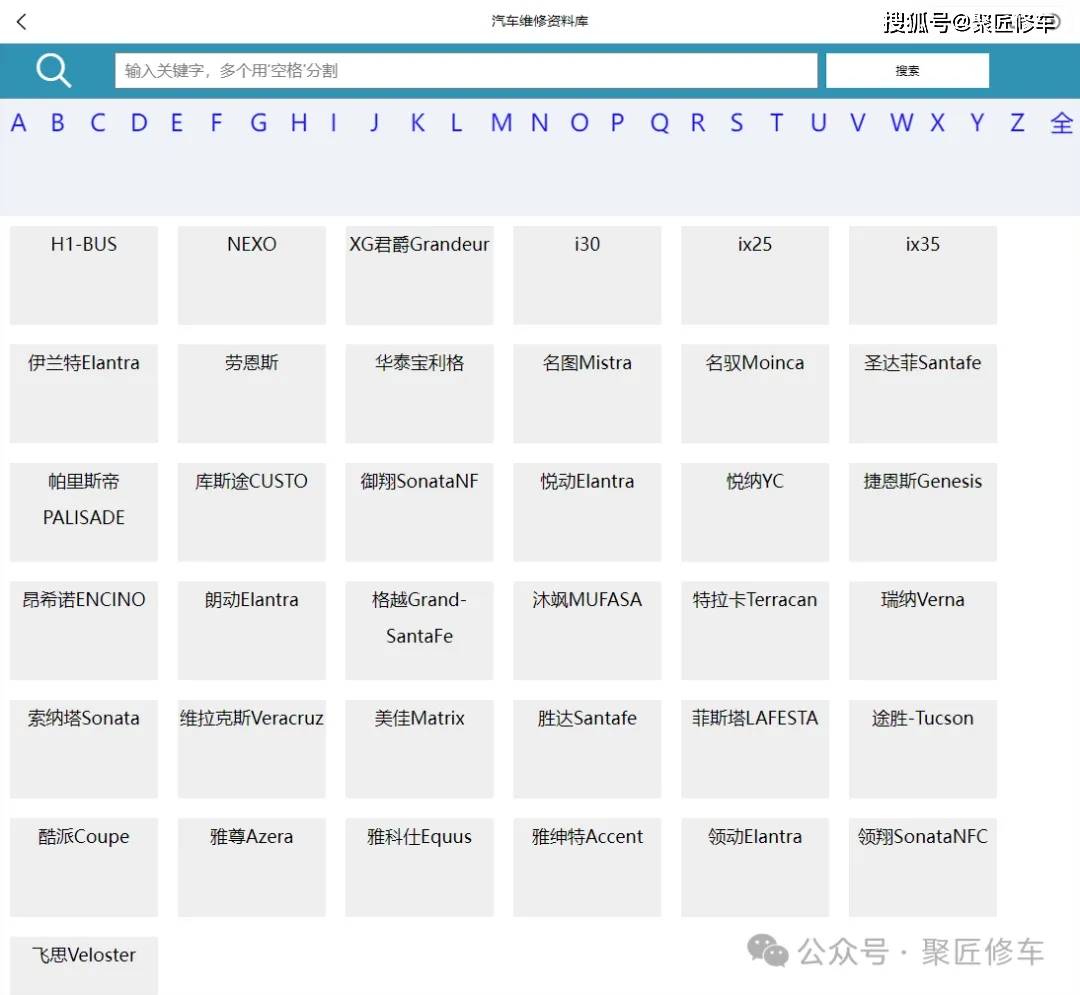The image size is (1080, 995).
Task: Open 领翔SonataNFC tile
Action: pos(923,868)
